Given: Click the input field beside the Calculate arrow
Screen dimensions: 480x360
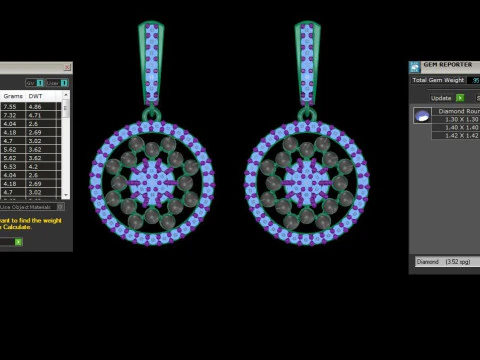Looking at the screenshot, I should (7, 242).
